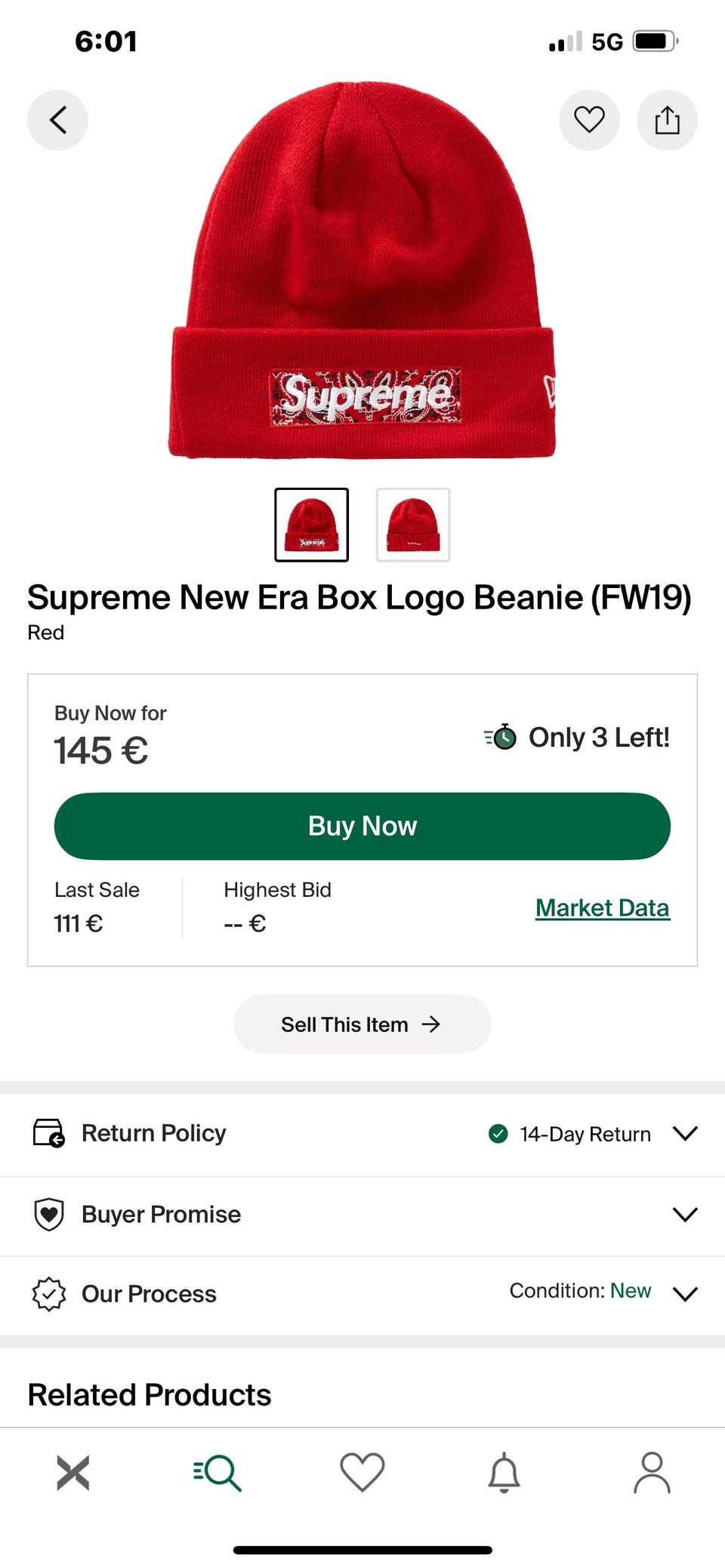Favorite this beanie with the heart icon
The height and width of the screenshot is (1568, 725).
[589, 120]
